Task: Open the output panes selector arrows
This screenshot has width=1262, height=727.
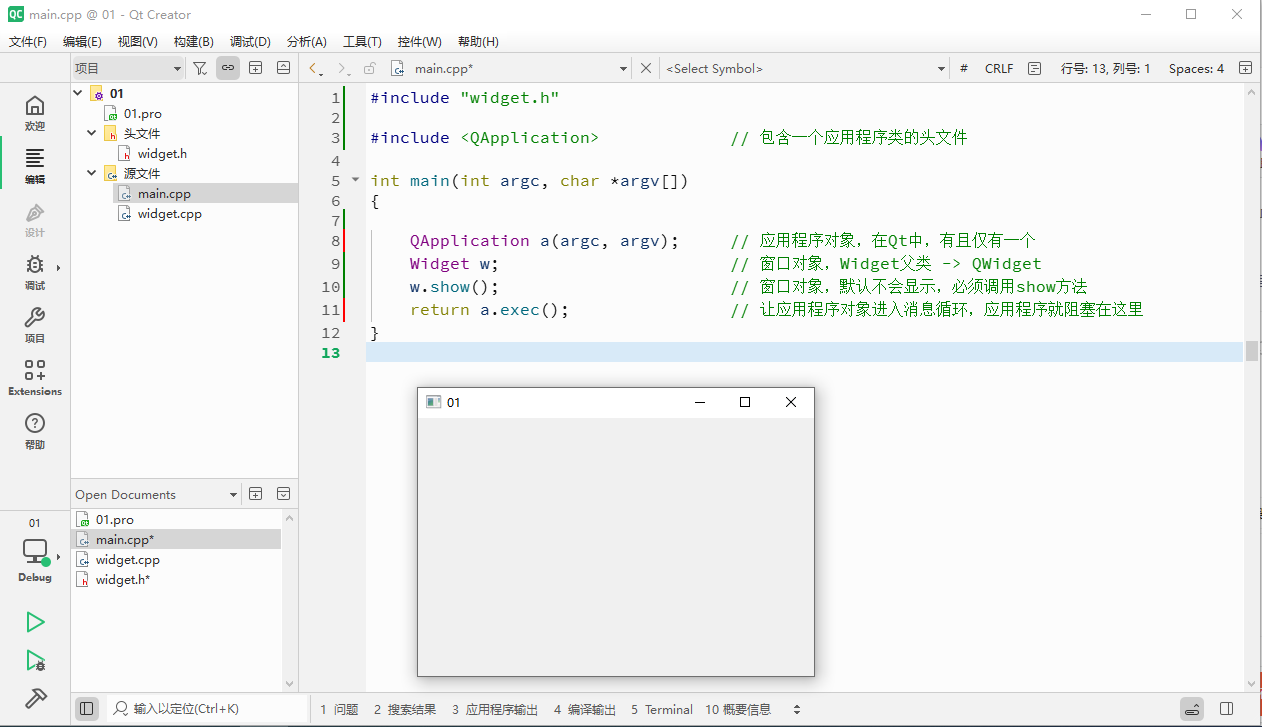Action: 797,709
